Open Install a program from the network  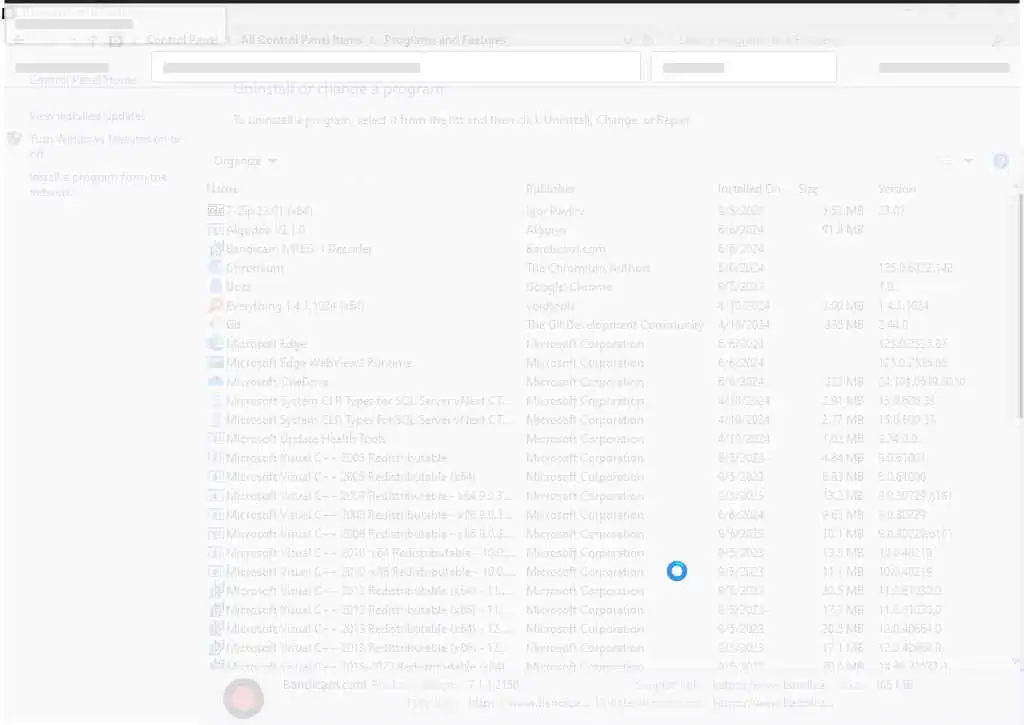99,184
